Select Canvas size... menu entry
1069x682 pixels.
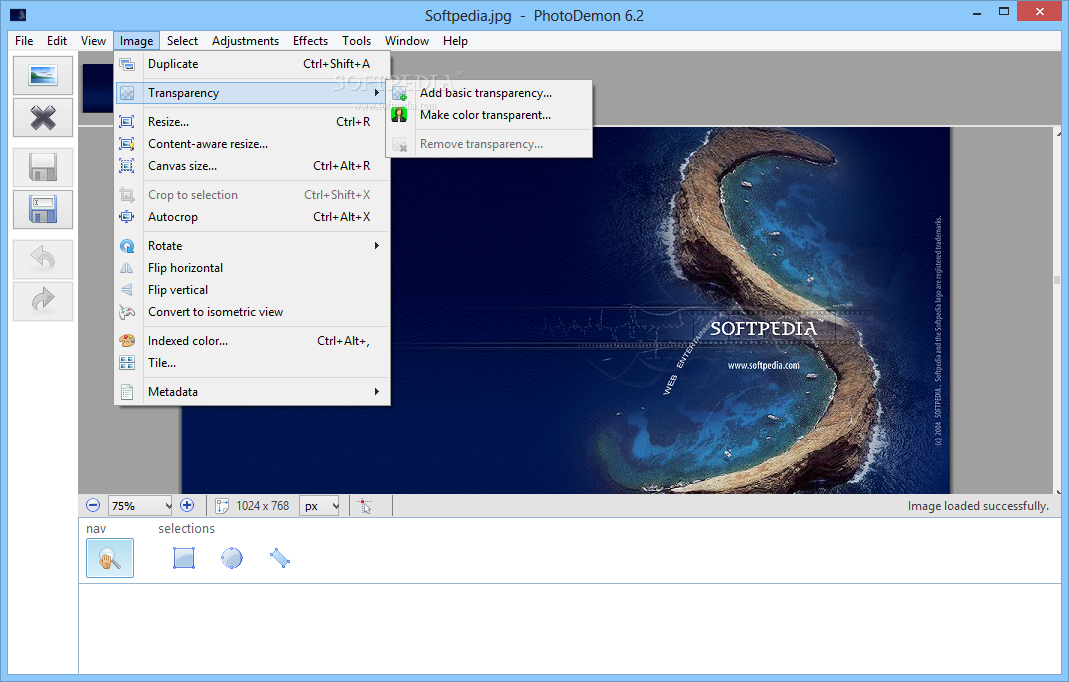click(252, 166)
